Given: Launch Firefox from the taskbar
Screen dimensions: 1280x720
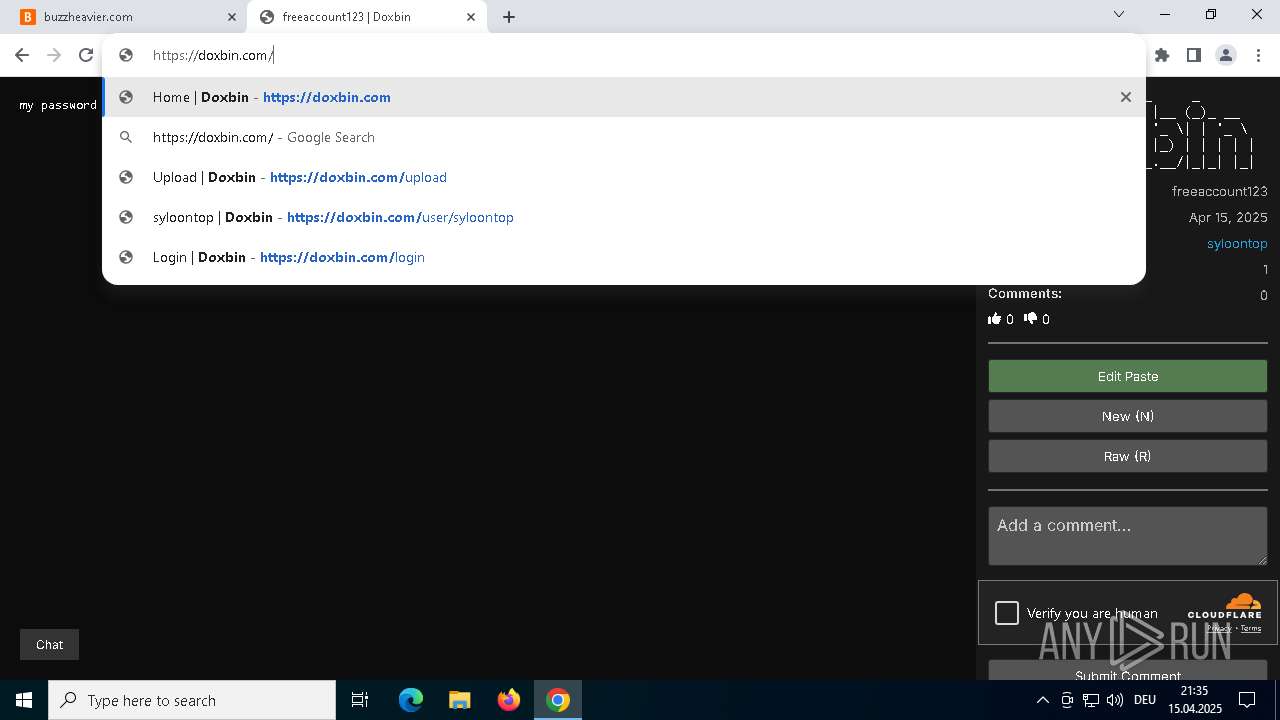Looking at the screenshot, I should coord(509,700).
